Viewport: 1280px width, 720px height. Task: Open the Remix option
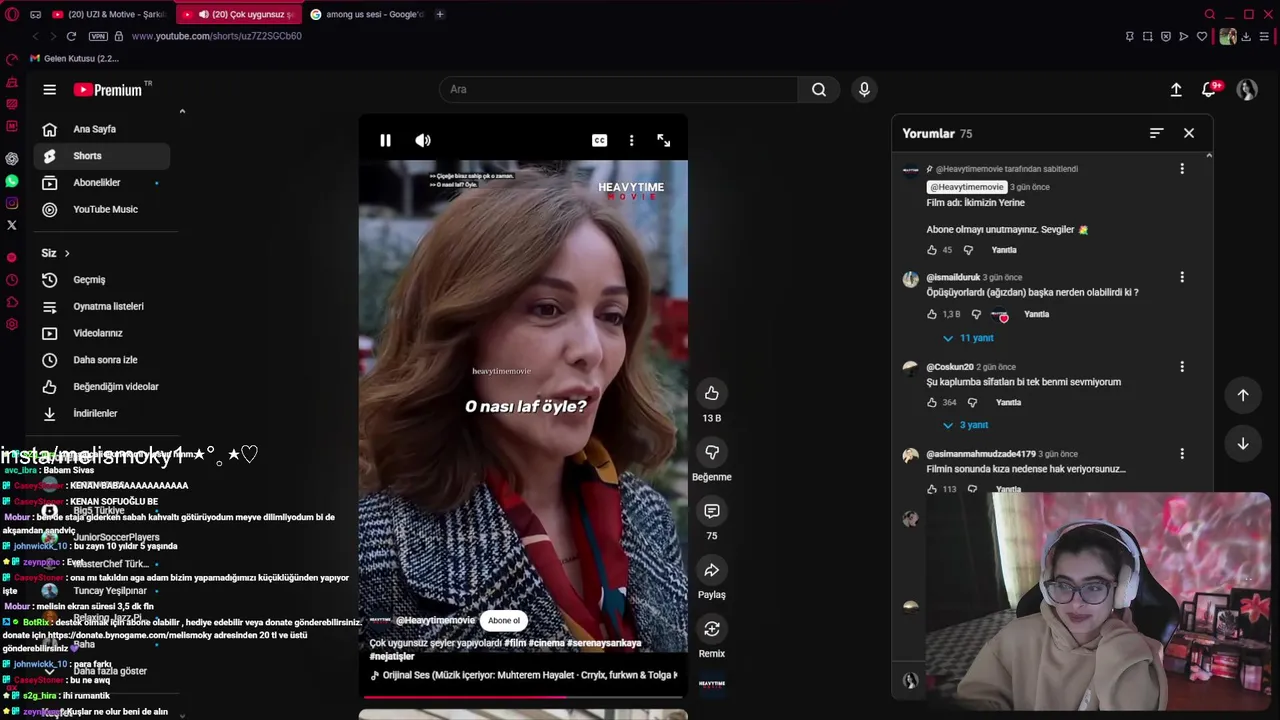[711, 629]
